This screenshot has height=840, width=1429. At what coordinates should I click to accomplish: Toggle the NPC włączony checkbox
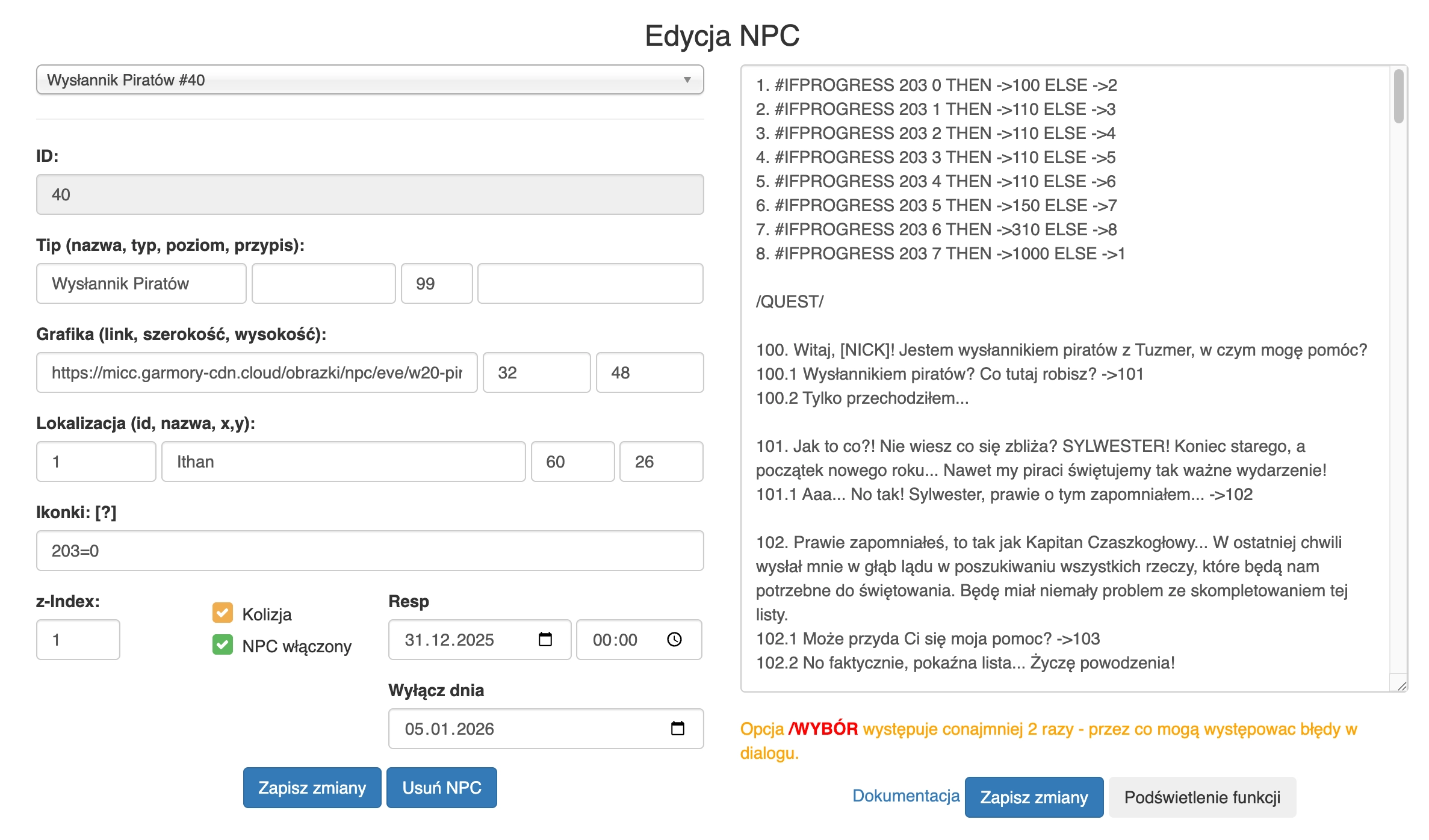point(223,645)
